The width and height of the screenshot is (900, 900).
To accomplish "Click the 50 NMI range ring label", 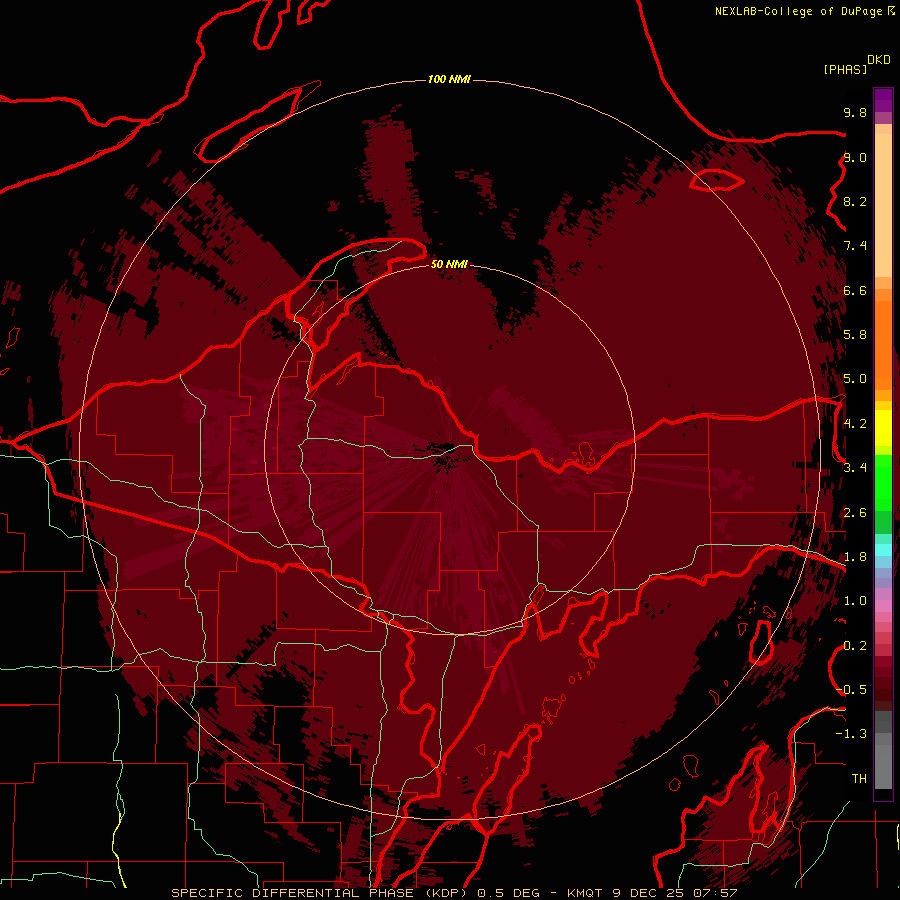I will (x=449, y=264).
